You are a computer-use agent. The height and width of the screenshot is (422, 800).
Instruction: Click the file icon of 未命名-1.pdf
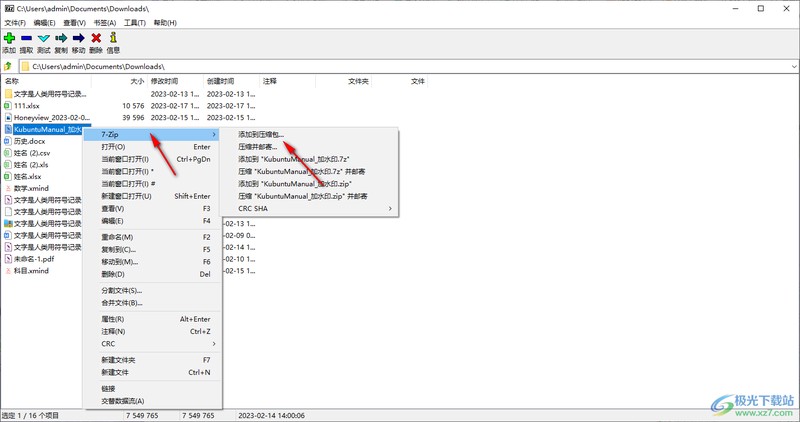coord(8,259)
